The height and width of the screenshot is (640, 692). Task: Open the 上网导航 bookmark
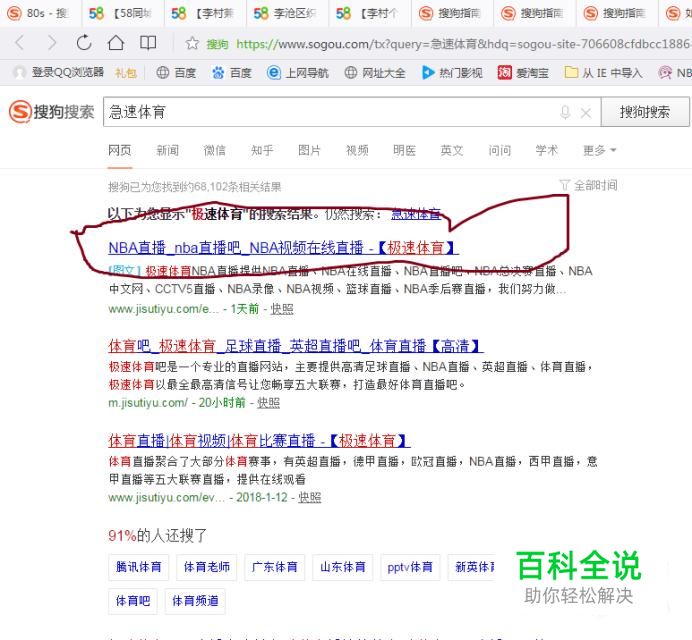(x=298, y=72)
